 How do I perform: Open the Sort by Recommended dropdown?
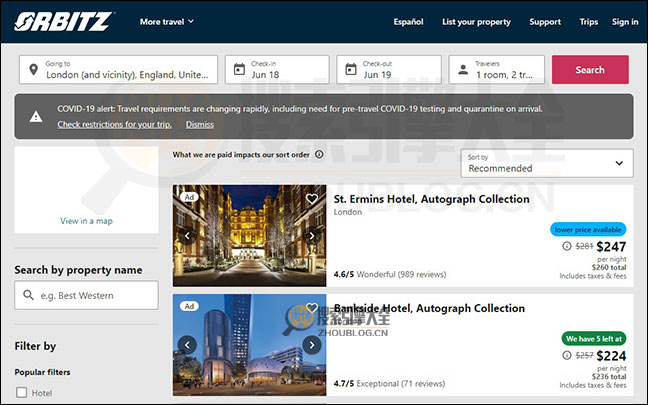click(x=547, y=163)
